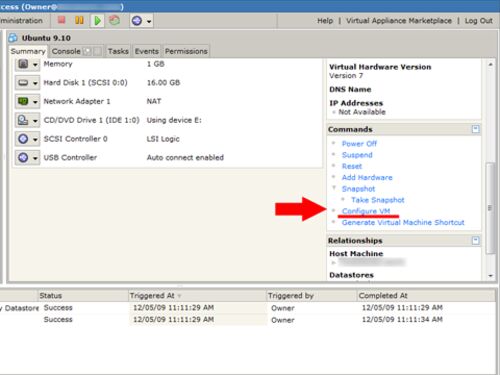Click the Memory device icon
Screen dimensions: 500x375
[23, 64]
